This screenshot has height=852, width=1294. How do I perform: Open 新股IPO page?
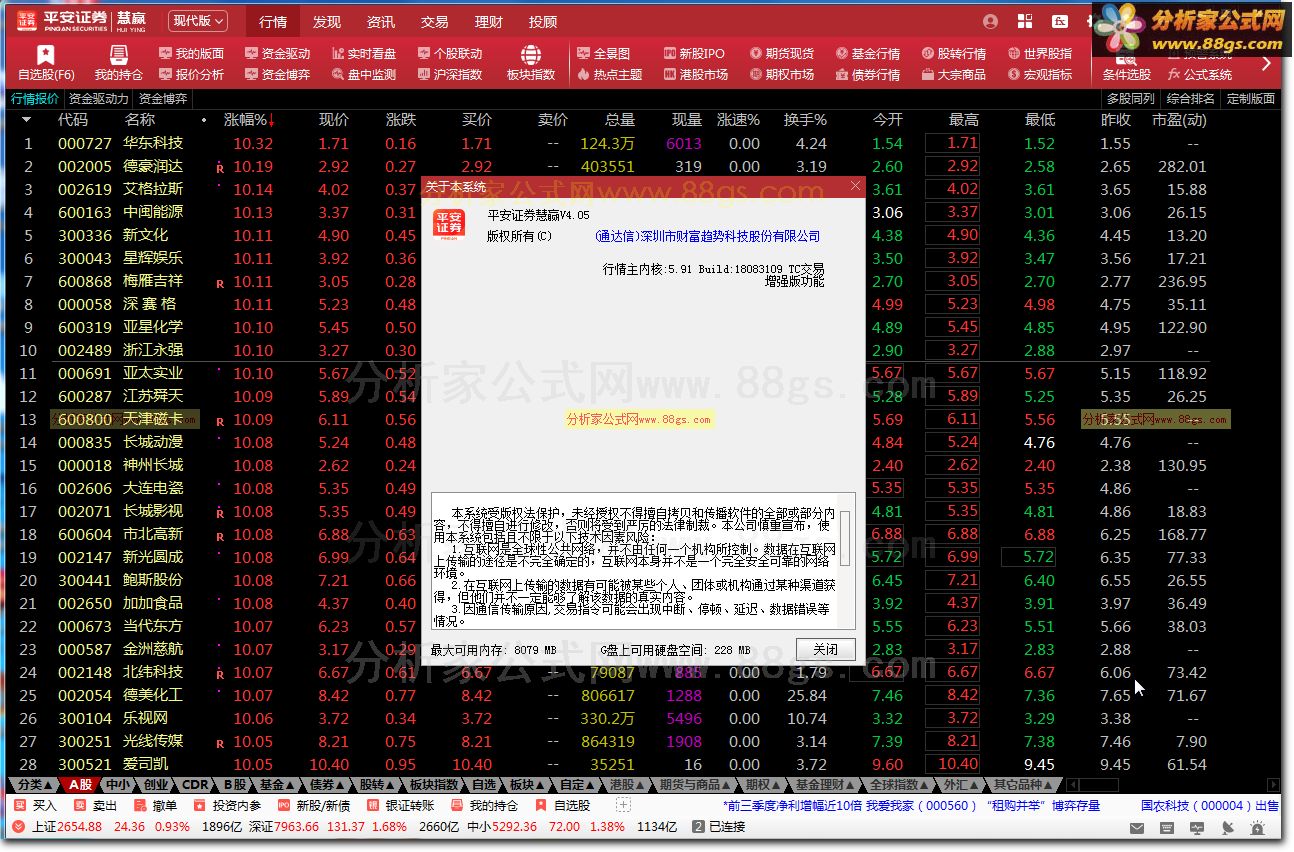tap(694, 53)
